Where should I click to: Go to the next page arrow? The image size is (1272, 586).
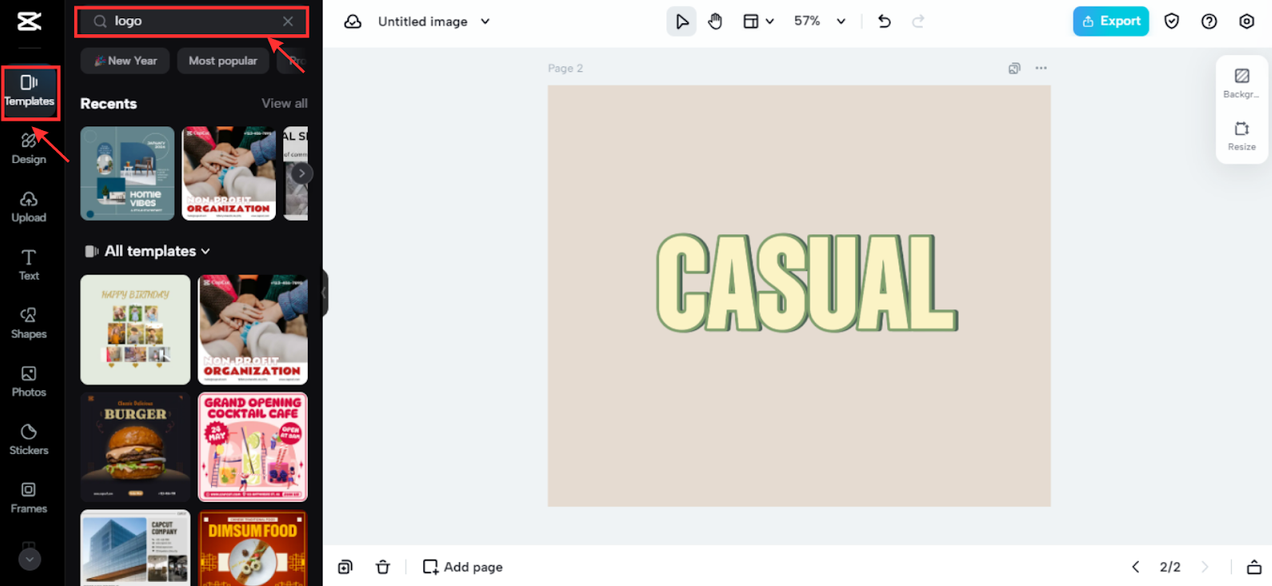tap(1204, 567)
